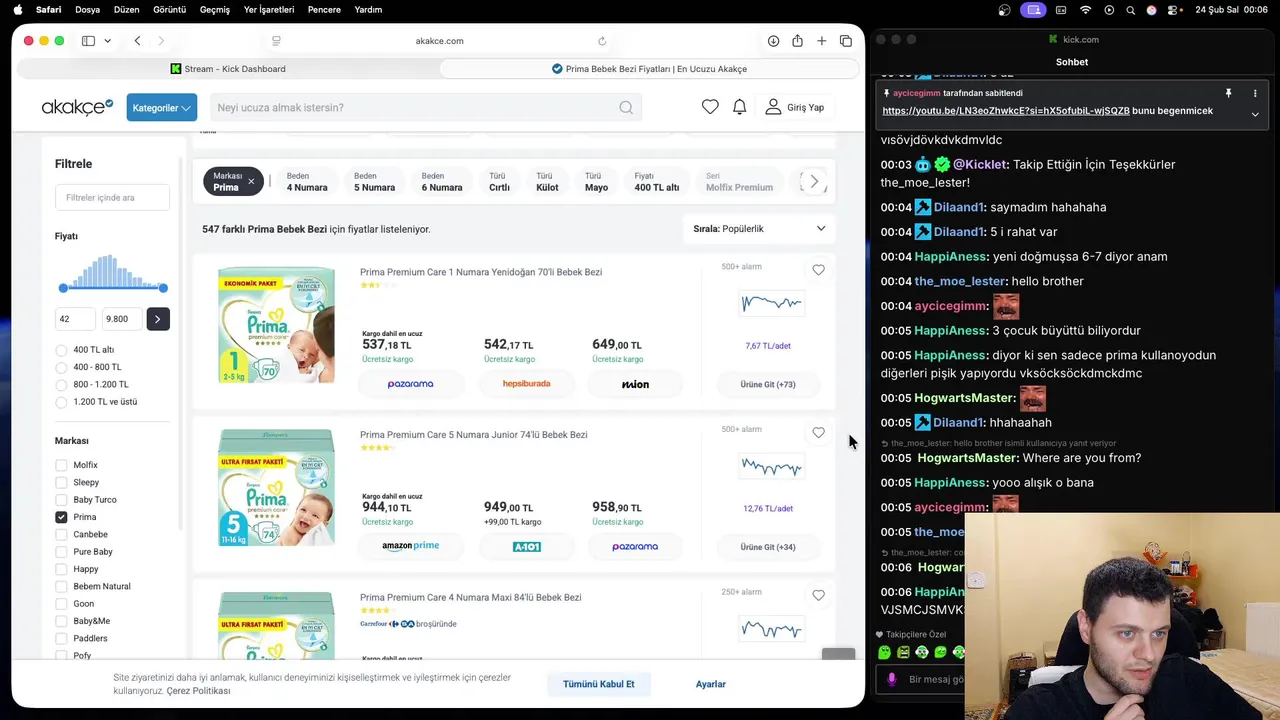Click Tümünü Kabul Et cookie button

[x=599, y=684]
